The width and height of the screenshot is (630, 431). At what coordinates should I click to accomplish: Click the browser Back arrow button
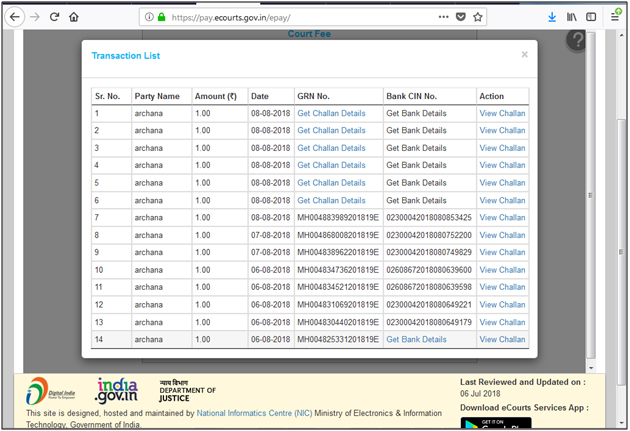click(15, 17)
